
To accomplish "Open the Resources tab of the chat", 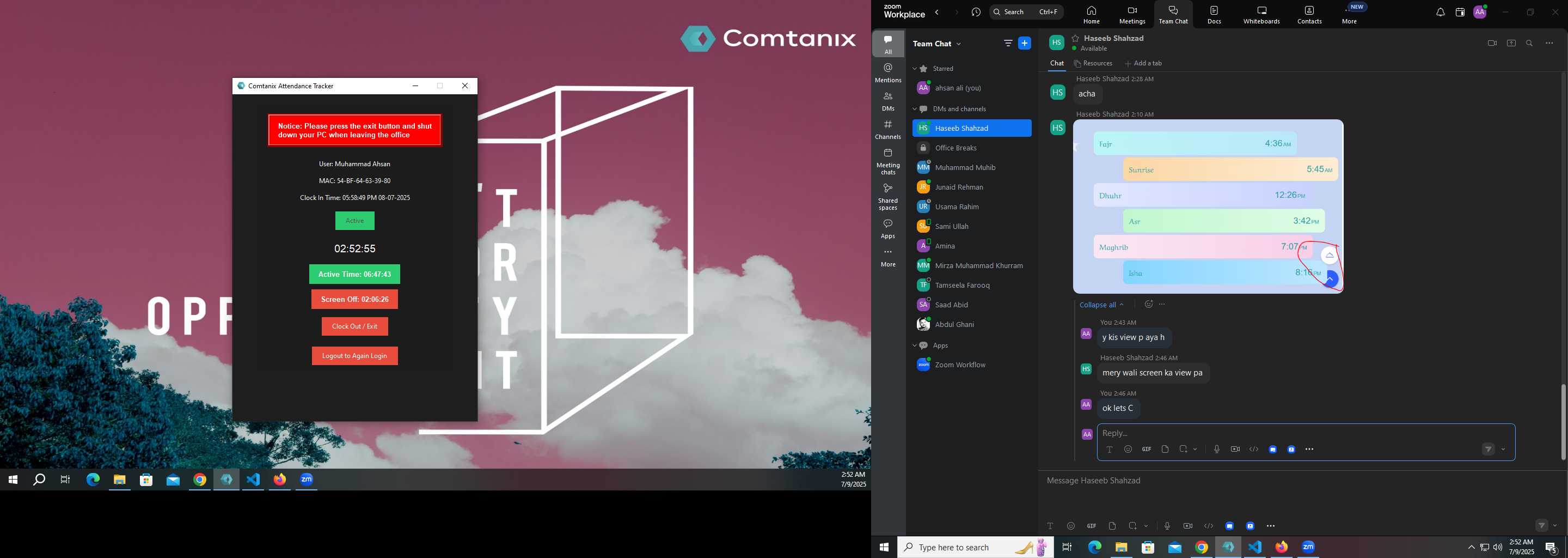I will 1093,63.
